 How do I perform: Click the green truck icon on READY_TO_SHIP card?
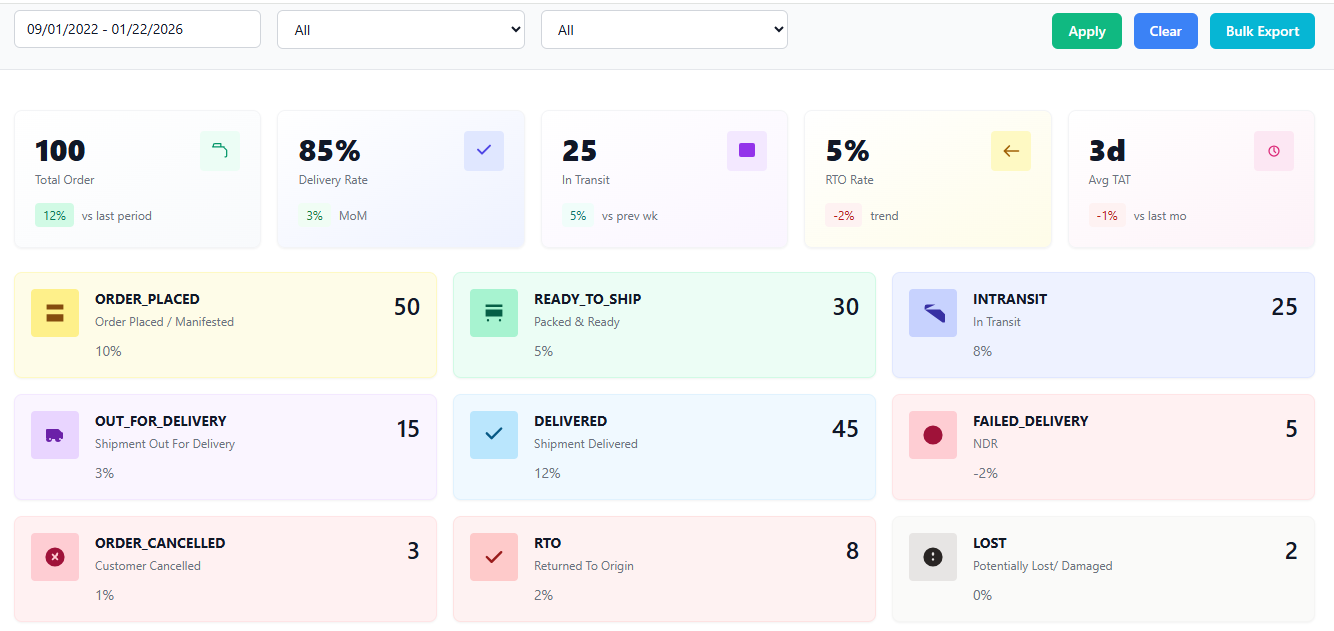[493, 313]
